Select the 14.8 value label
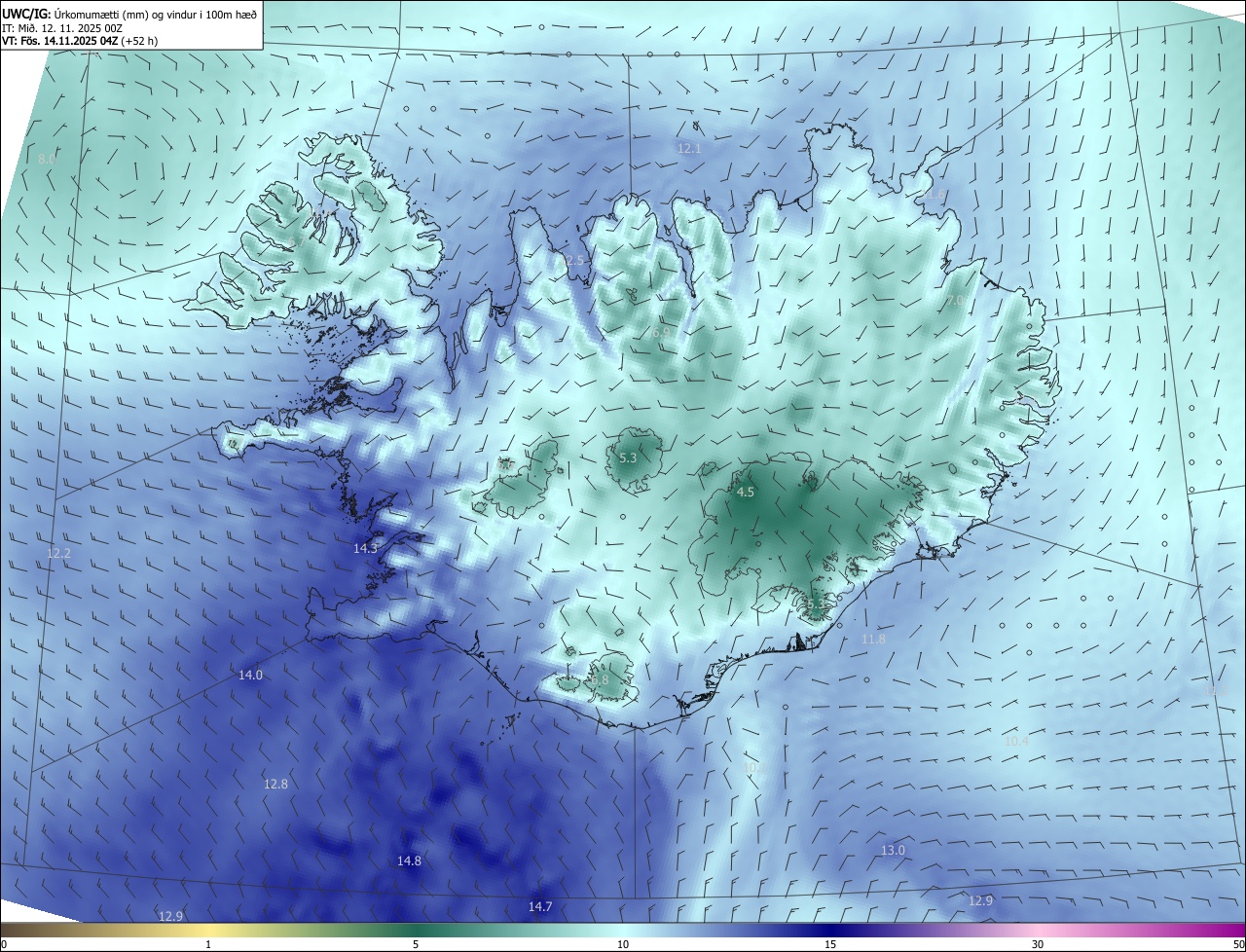Screen dimensions: 1246x952 pyautogui.click(x=409, y=860)
